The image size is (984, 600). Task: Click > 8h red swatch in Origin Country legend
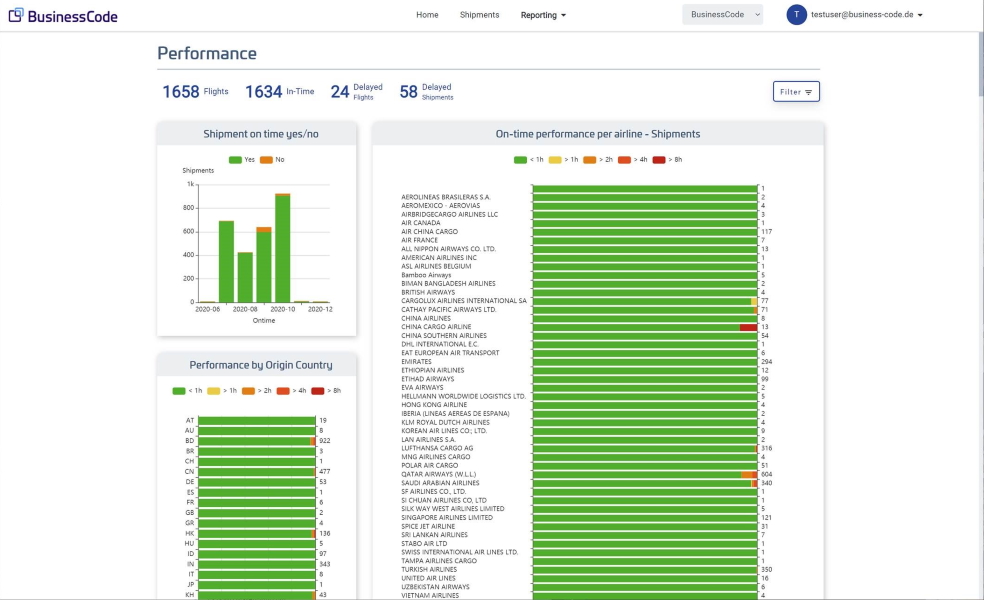[318, 391]
